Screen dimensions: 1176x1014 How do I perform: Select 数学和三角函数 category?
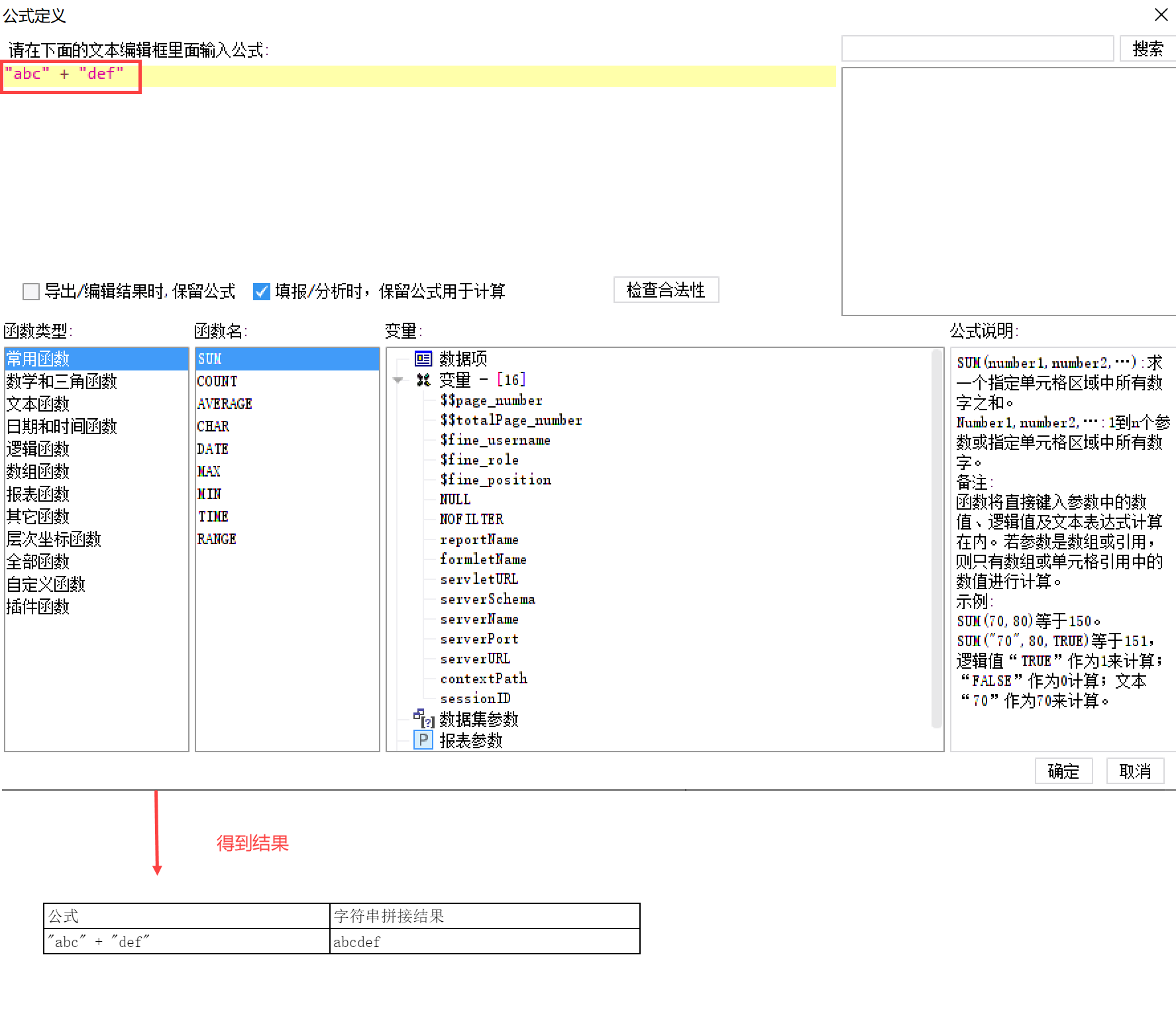tap(97, 382)
